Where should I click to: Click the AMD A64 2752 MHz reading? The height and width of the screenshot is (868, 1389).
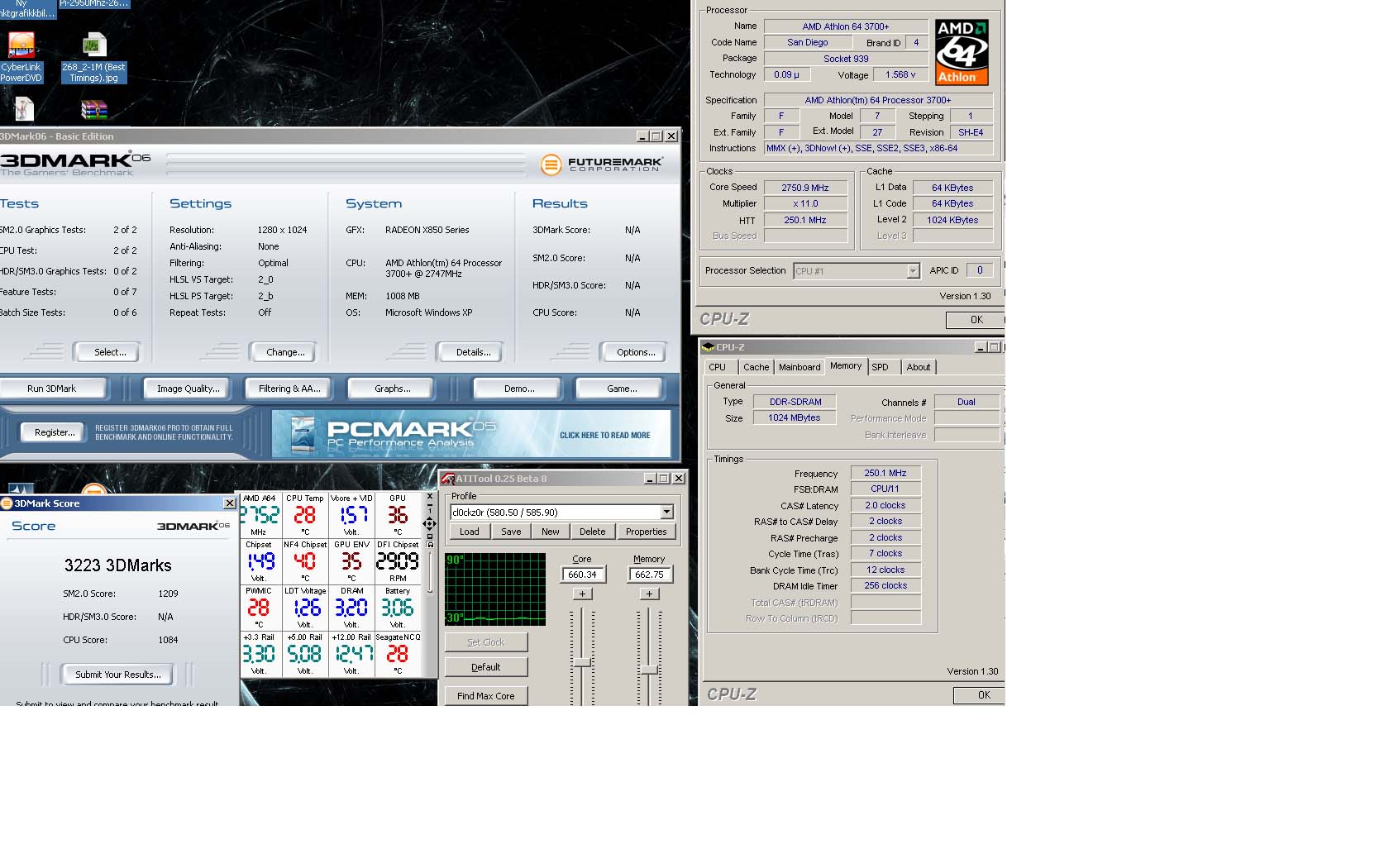(x=259, y=515)
